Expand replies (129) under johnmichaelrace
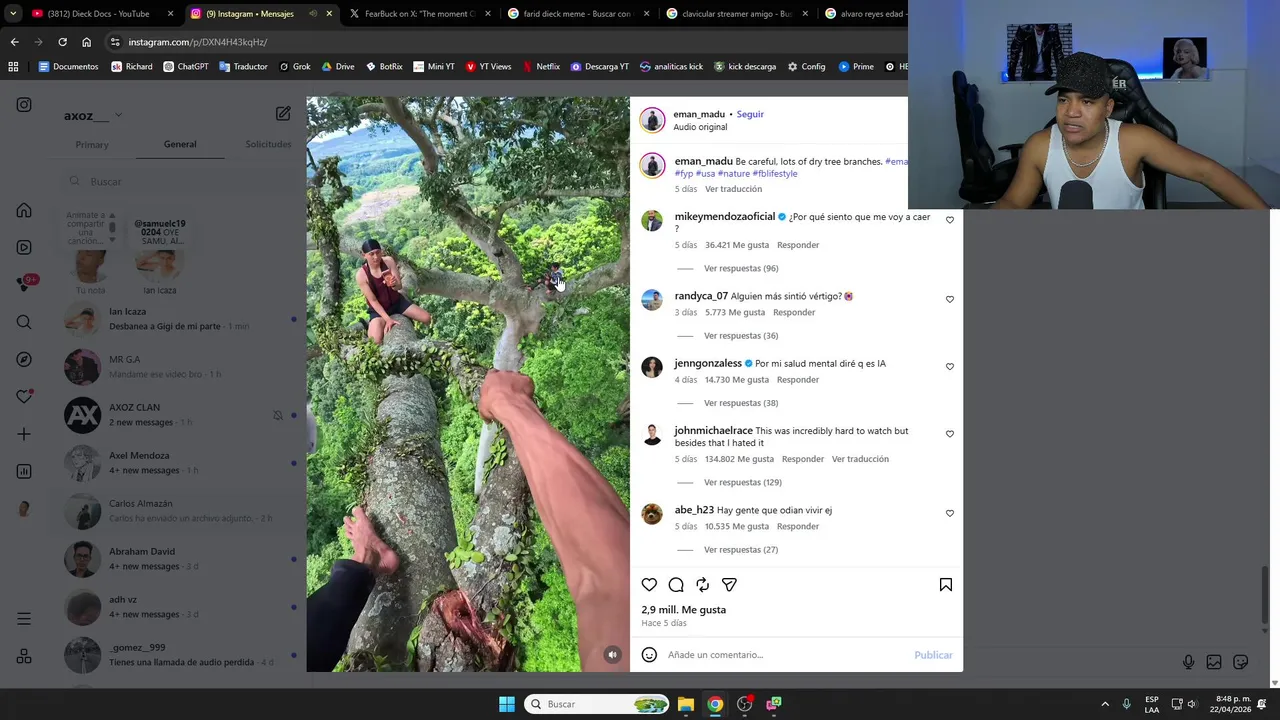1280x720 pixels. coord(743,482)
